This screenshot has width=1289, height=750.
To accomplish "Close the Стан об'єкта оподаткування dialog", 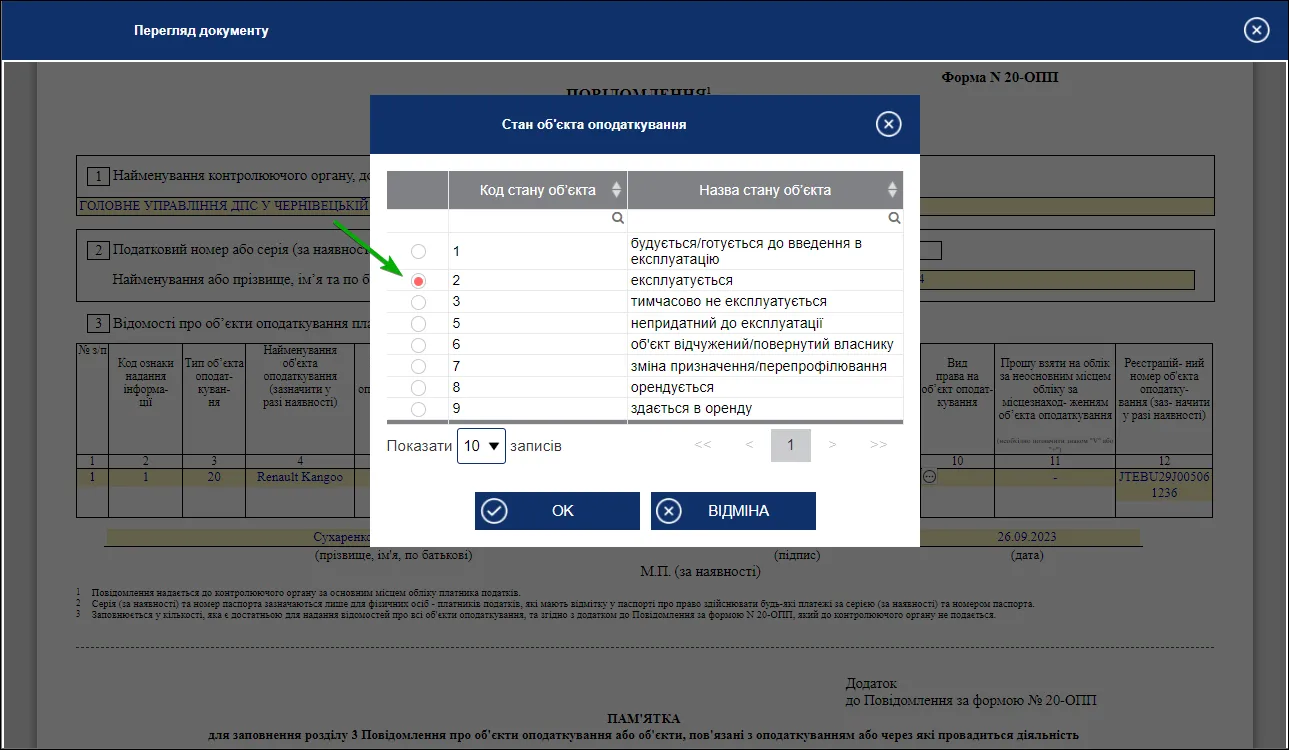I will click(x=888, y=124).
